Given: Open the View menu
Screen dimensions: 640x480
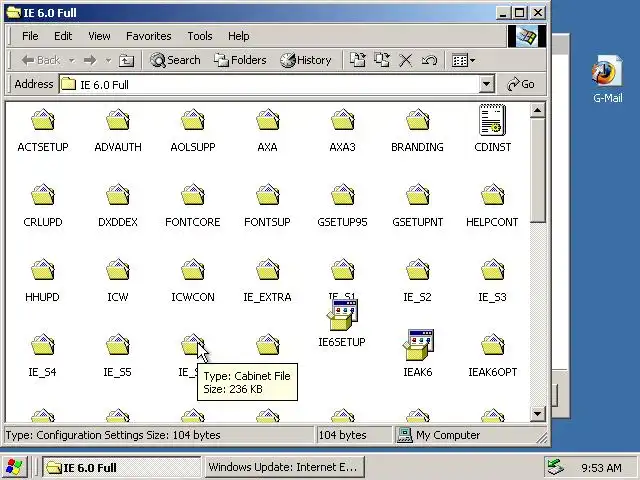Looking at the screenshot, I should [x=99, y=36].
